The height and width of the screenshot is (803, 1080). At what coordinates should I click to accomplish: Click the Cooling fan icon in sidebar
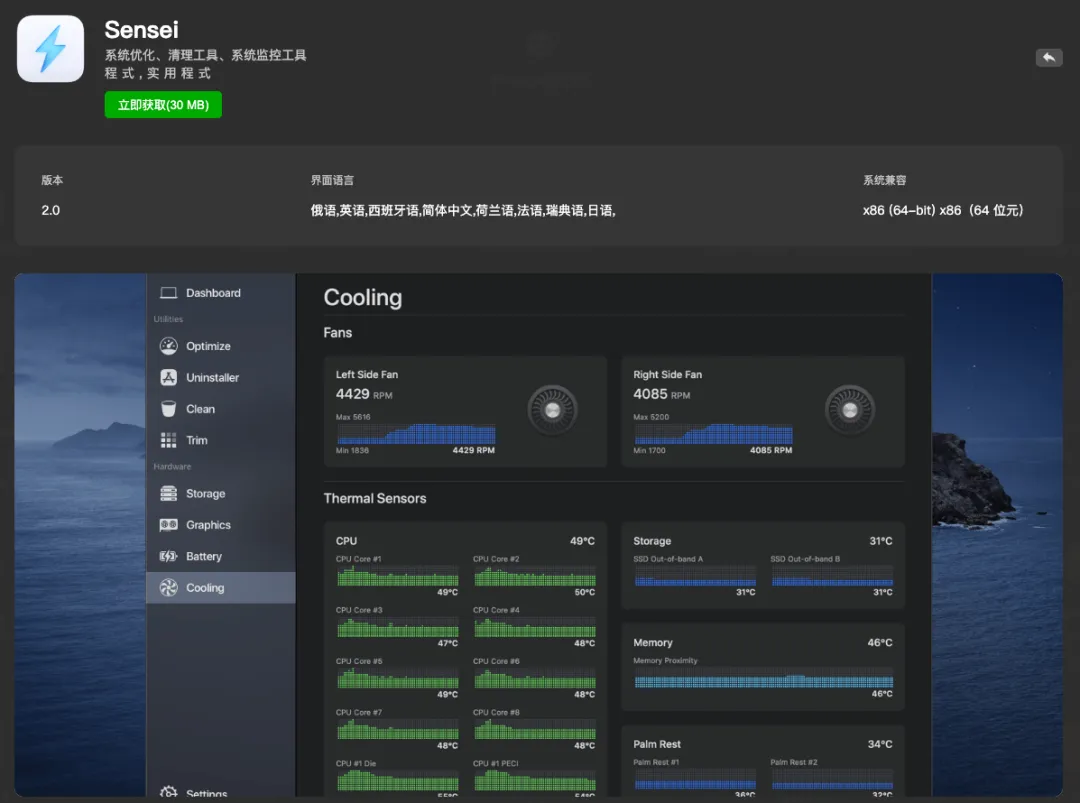pyautogui.click(x=169, y=587)
